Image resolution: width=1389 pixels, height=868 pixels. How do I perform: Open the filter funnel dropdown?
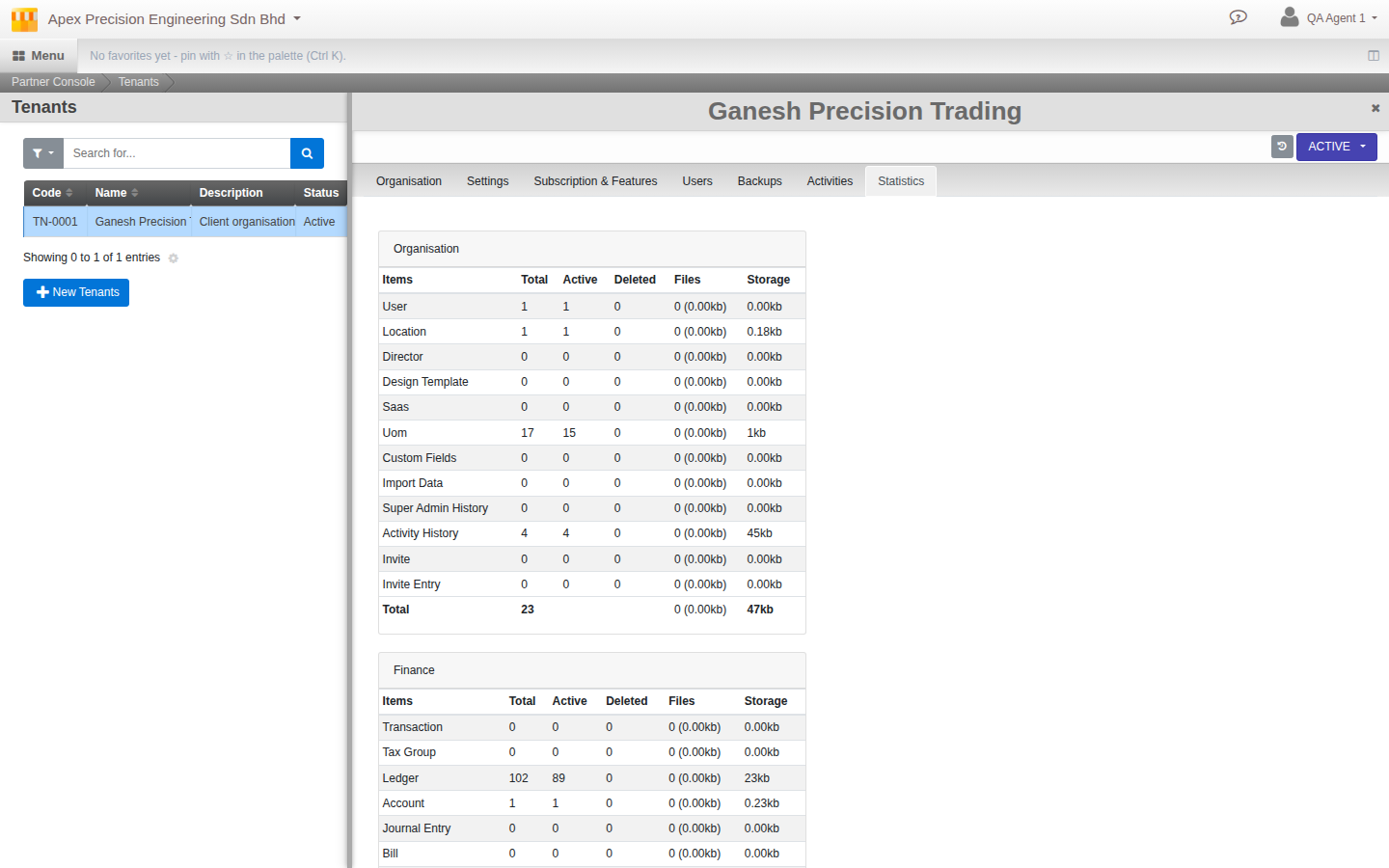43,153
